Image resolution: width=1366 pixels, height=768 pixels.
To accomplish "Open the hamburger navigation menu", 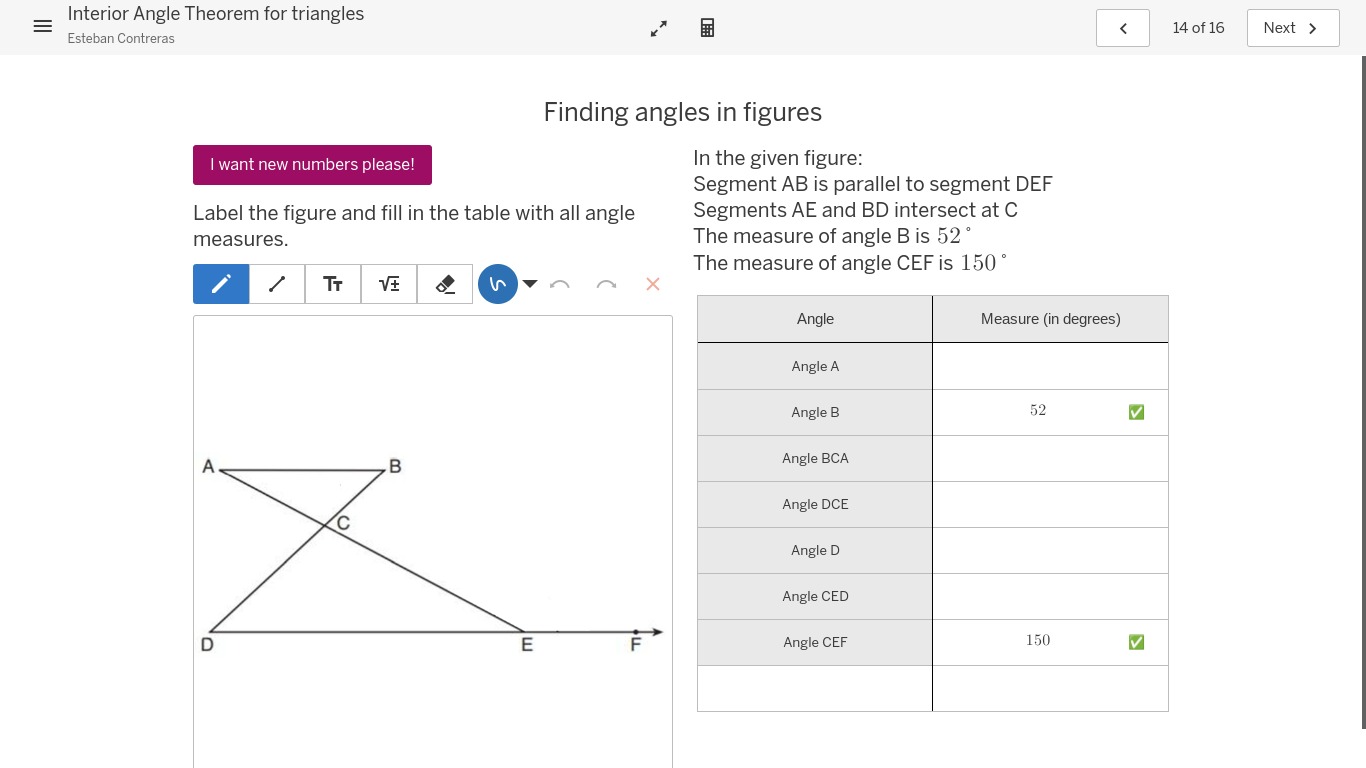I will (42, 27).
